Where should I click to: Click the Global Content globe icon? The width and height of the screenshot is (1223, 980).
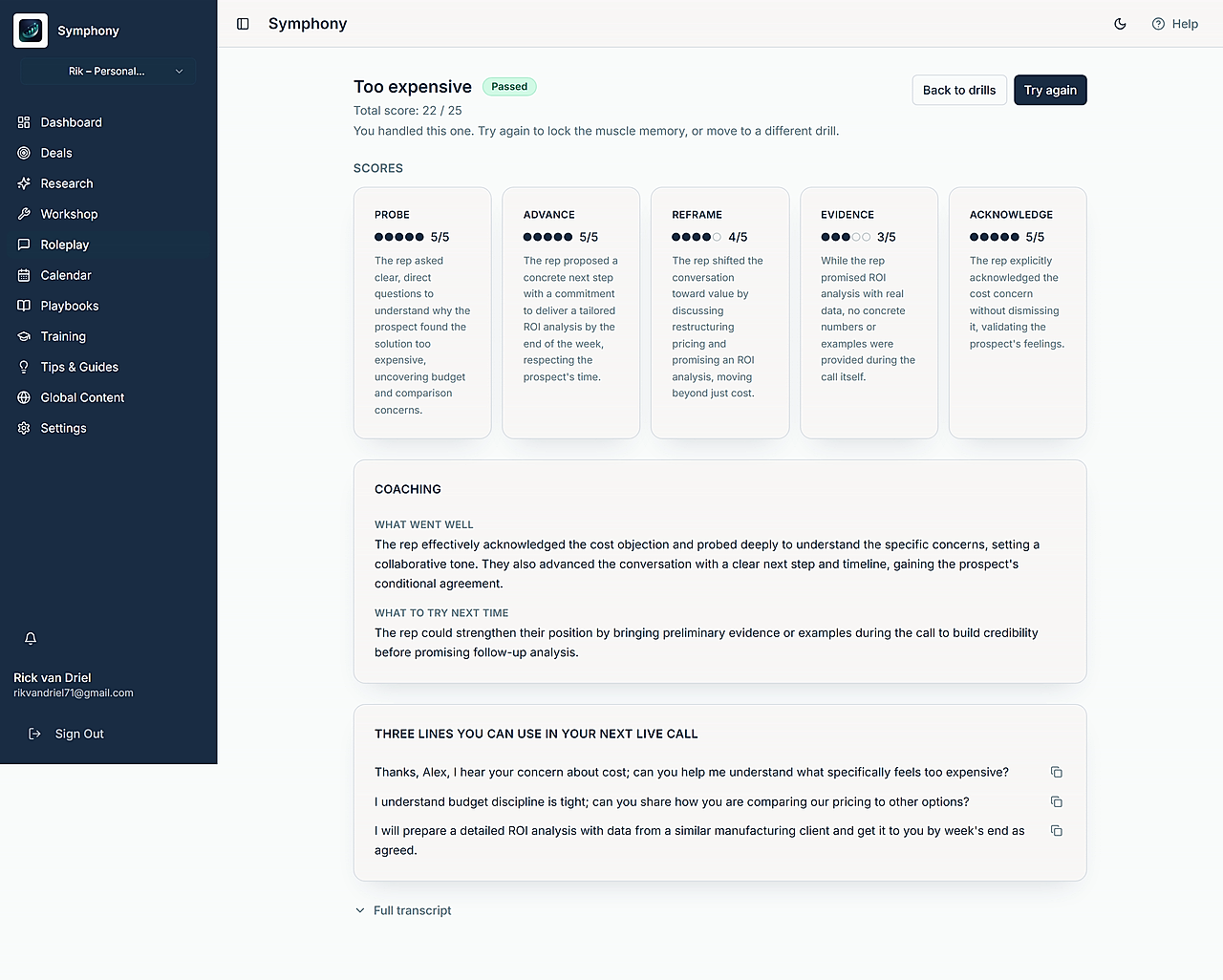[24, 397]
